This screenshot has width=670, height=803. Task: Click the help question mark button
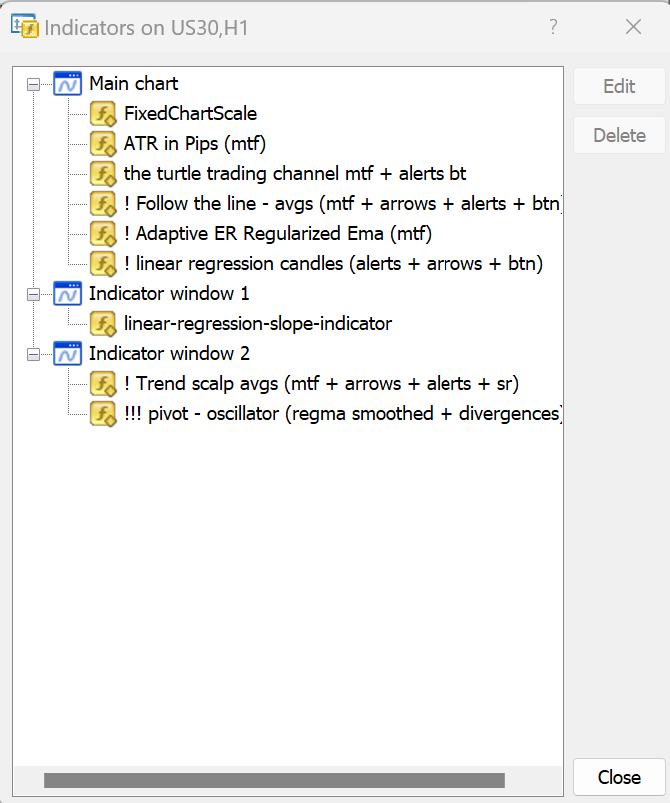pyautogui.click(x=554, y=27)
